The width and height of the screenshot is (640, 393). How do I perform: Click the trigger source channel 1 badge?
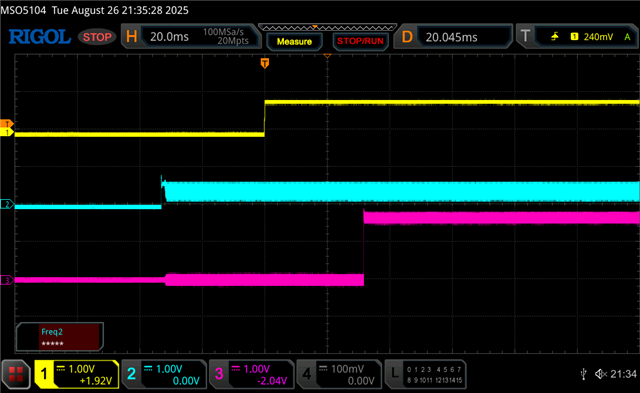(x=574, y=37)
